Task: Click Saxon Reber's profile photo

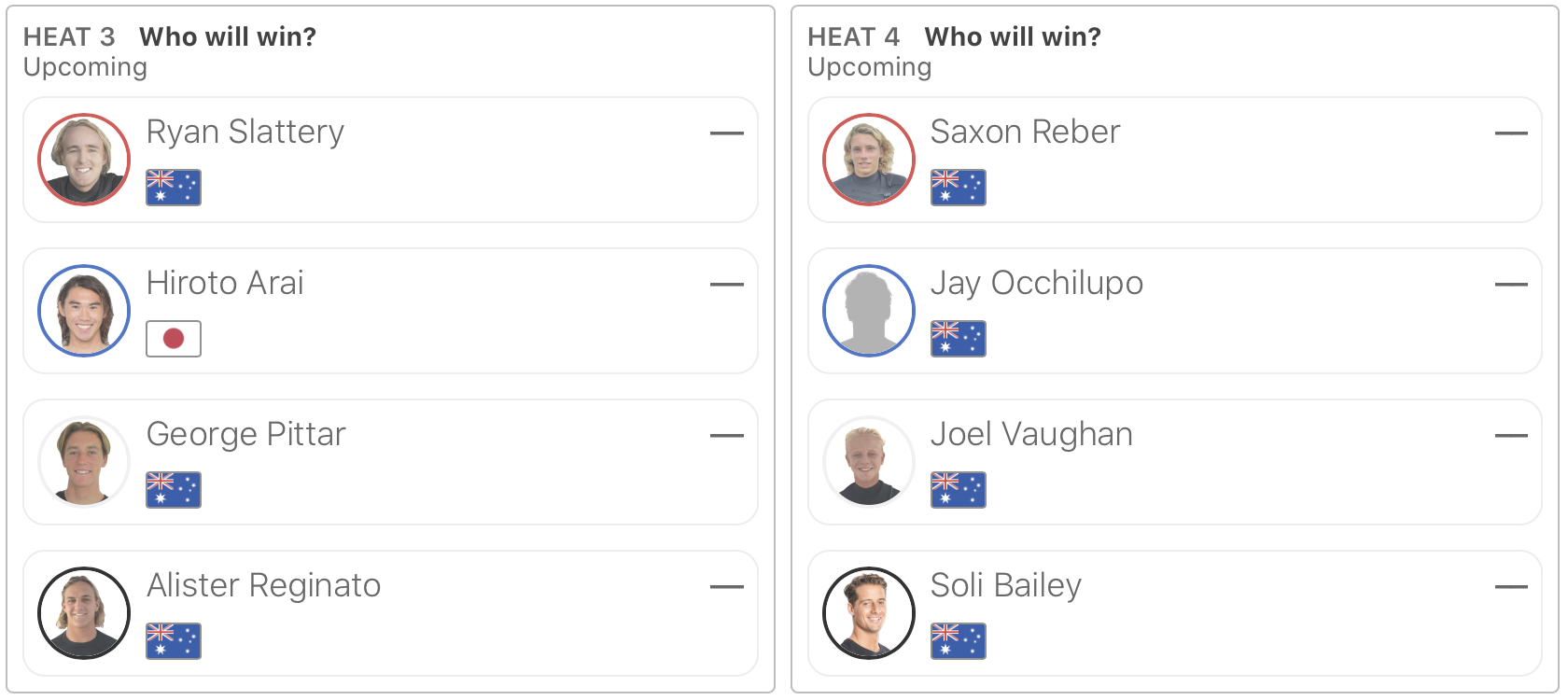Action: pyautogui.click(x=869, y=160)
